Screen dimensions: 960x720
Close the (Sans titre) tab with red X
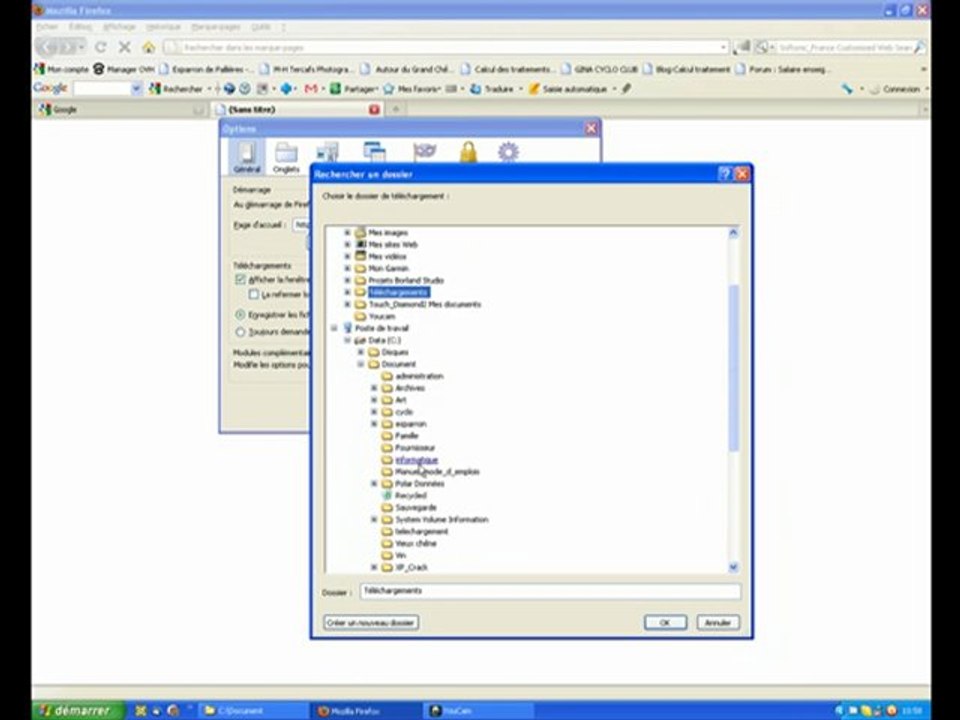click(x=374, y=110)
